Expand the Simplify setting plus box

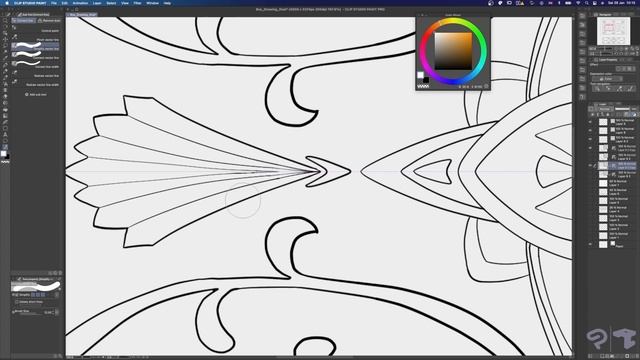click(x=14, y=294)
